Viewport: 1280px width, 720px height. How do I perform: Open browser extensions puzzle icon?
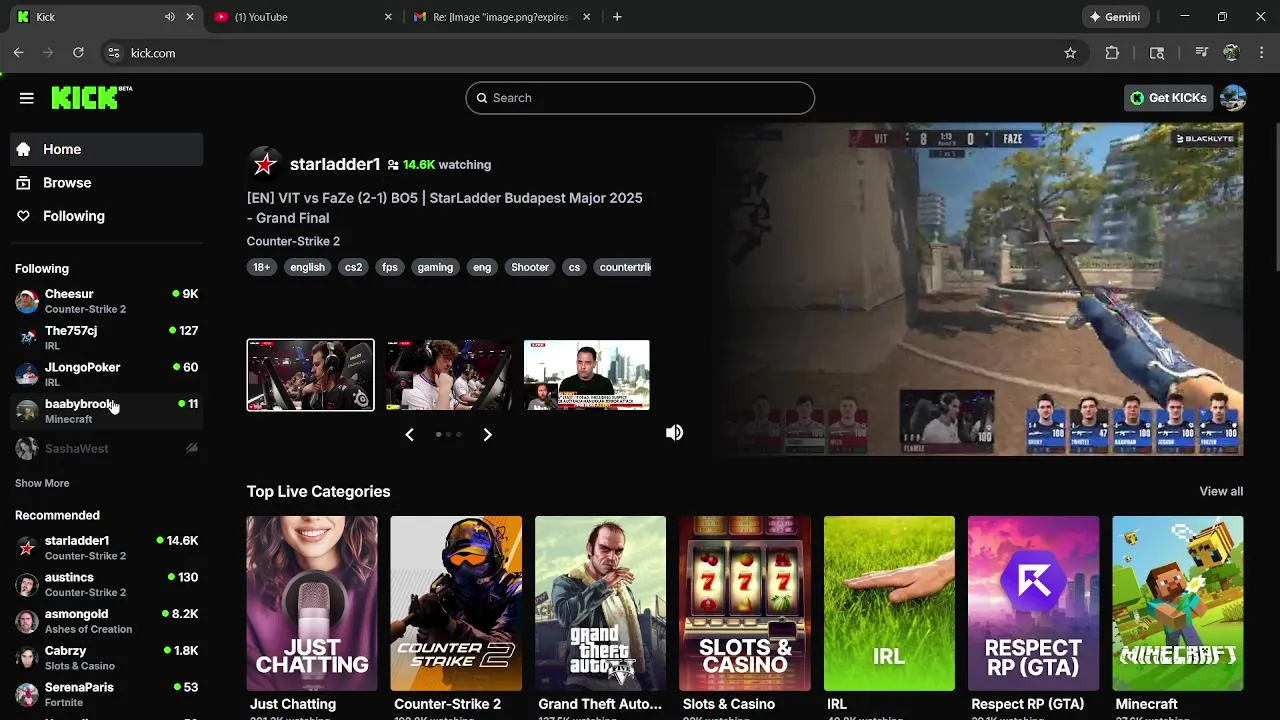coord(1112,53)
